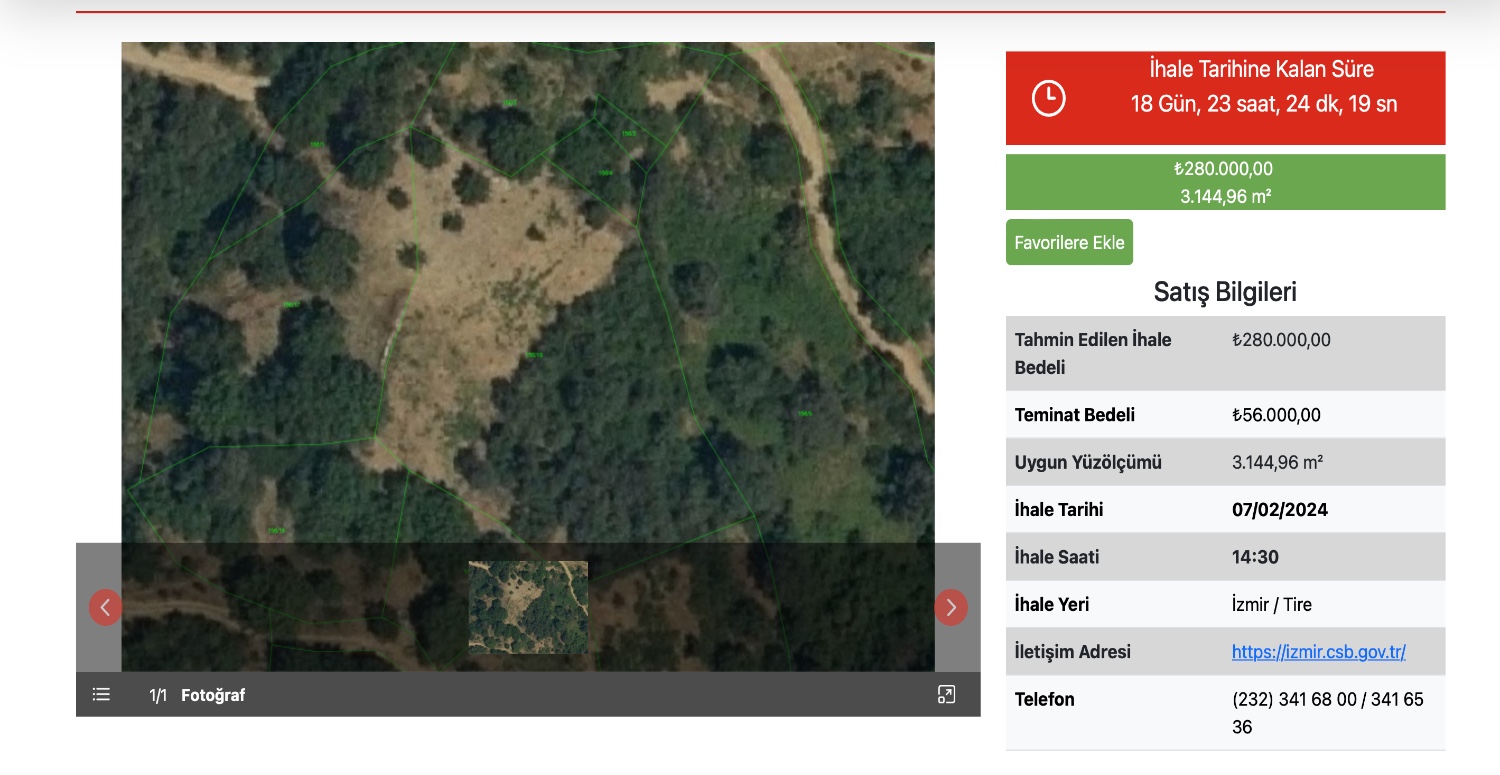Click the İzmir / Tire location value
The height and width of the screenshot is (775, 1500).
[x=1271, y=605]
